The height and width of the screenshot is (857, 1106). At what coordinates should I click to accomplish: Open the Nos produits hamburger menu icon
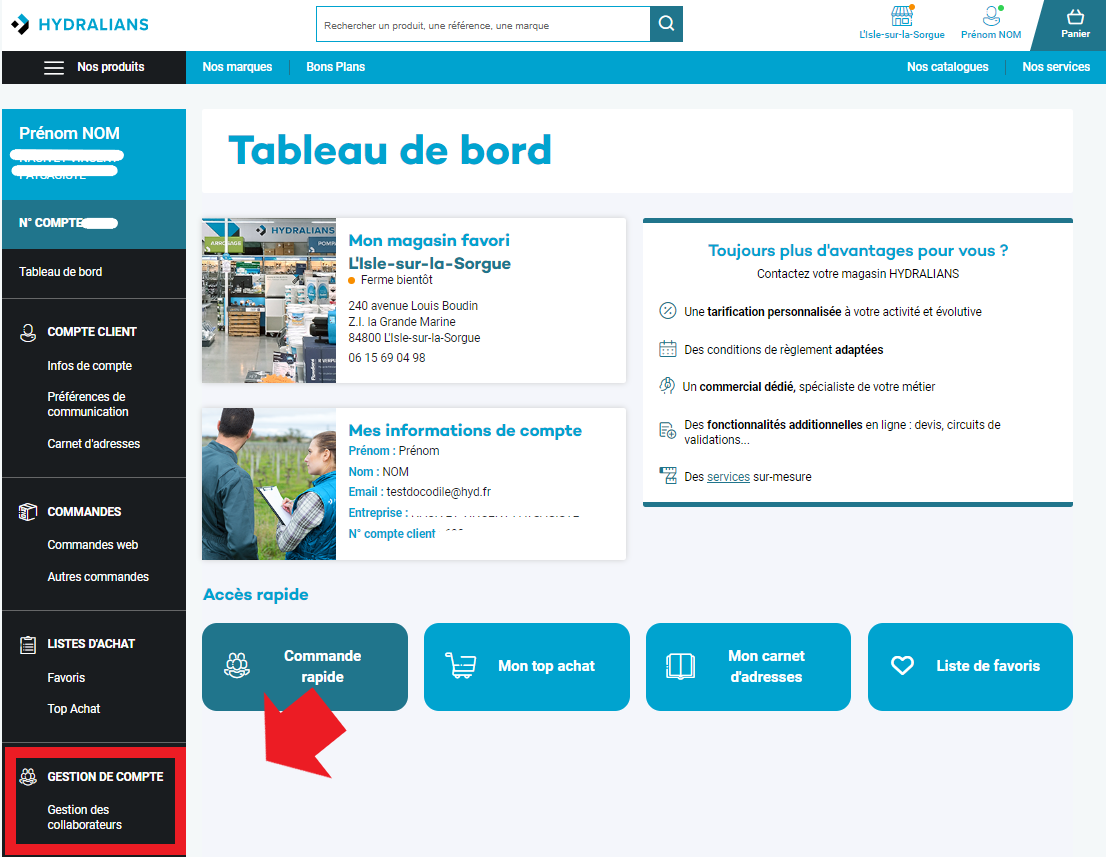(54, 67)
